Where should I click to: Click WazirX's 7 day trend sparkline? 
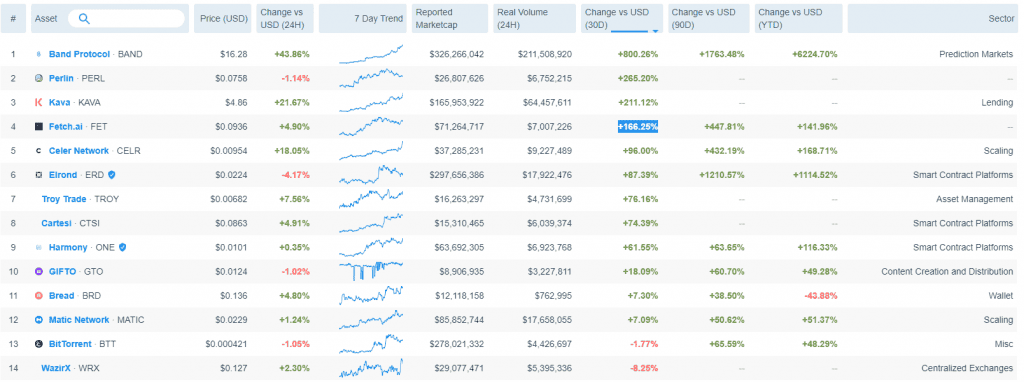pos(371,368)
